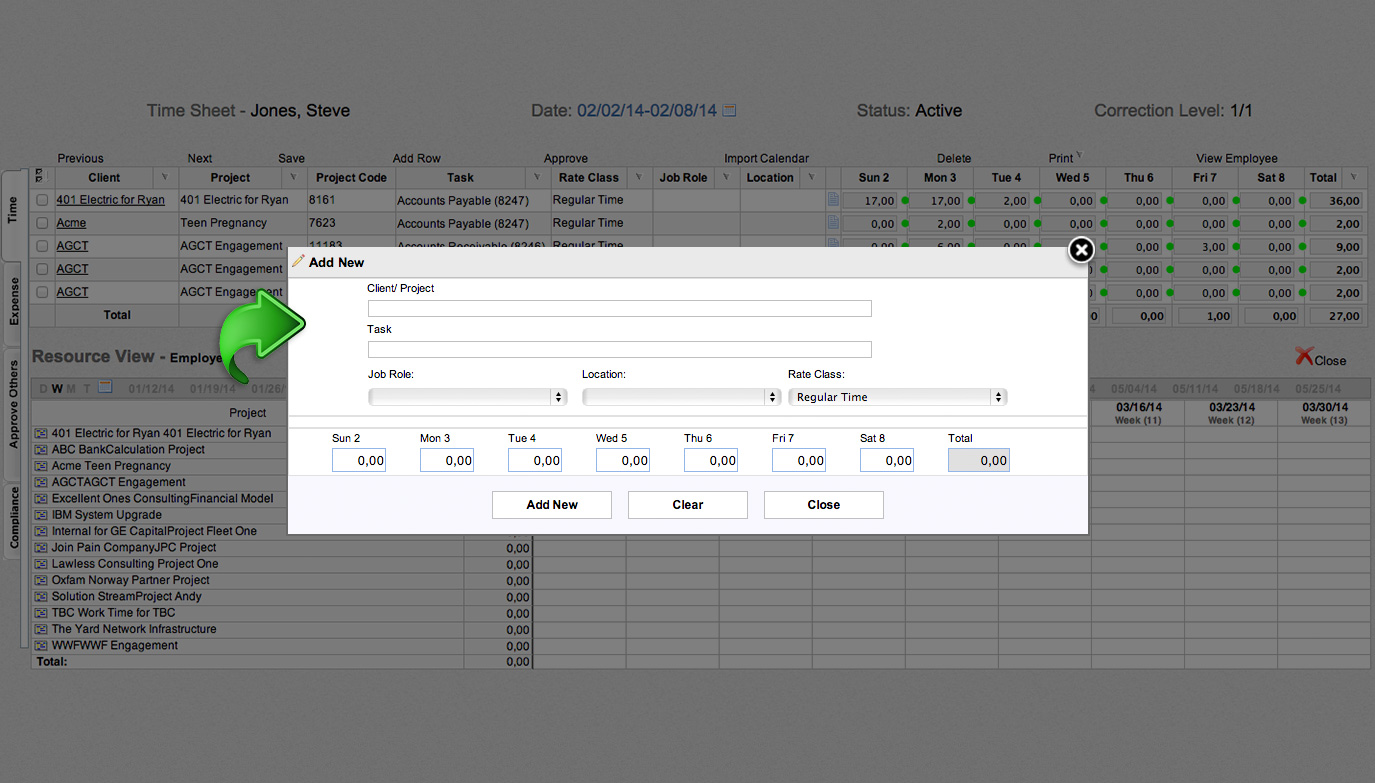The image size is (1375, 783).
Task: Open the calendar icon in the Resource View toolbar
Action: (104, 388)
